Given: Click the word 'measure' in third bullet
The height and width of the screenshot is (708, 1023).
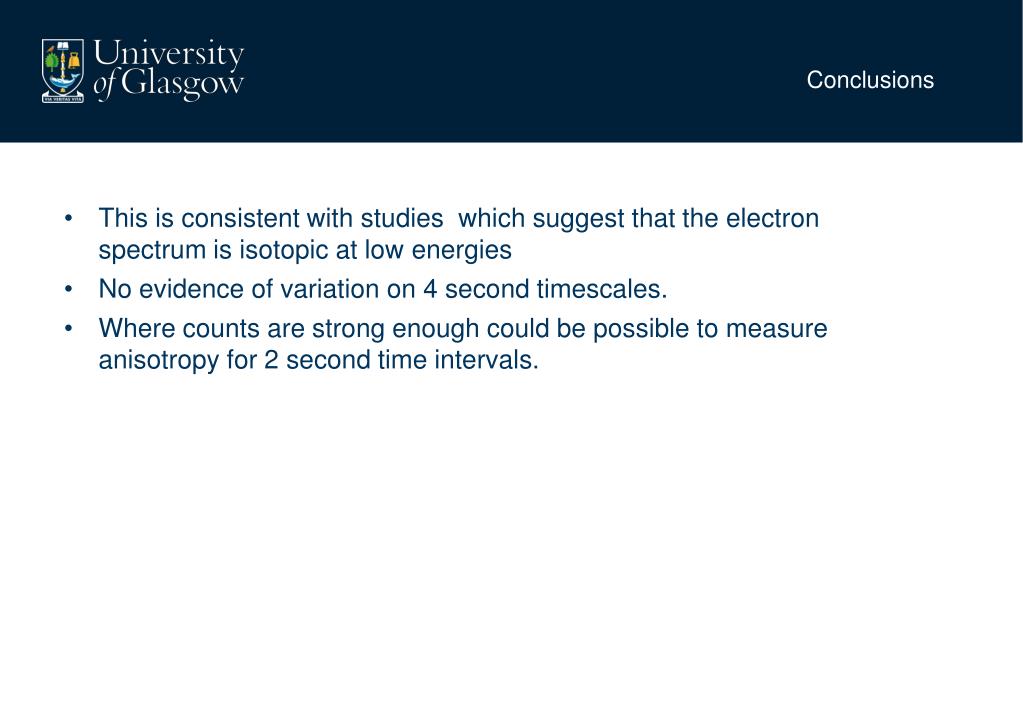Looking at the screenshot, I should pos(776,328).
